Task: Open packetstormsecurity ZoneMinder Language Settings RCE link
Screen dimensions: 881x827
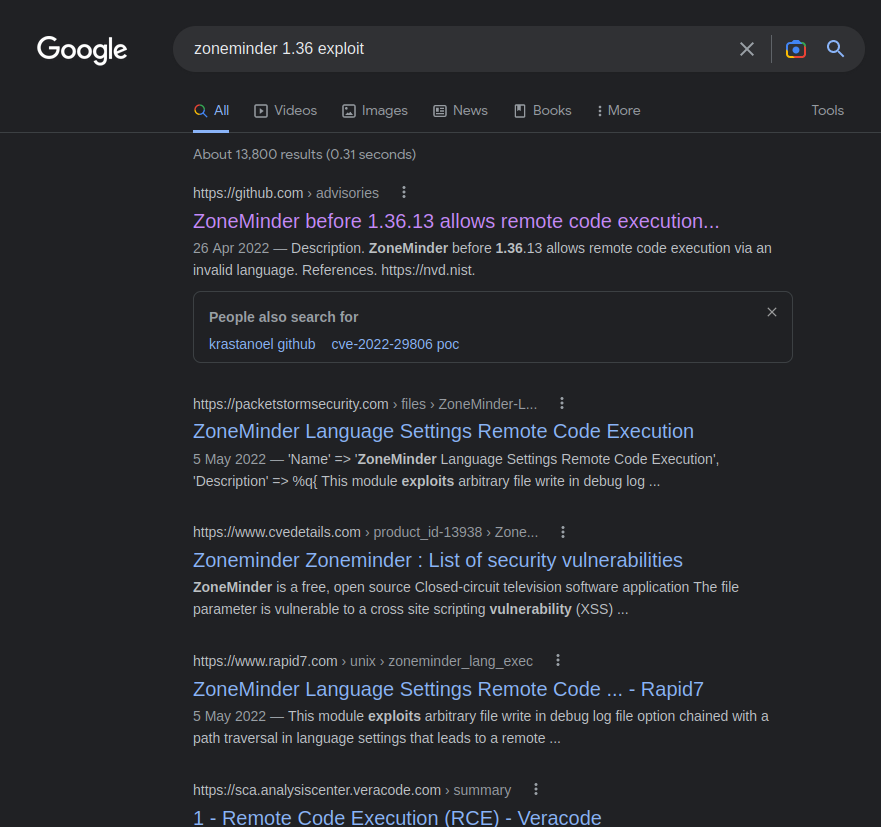Action: (x=443, y=431)
